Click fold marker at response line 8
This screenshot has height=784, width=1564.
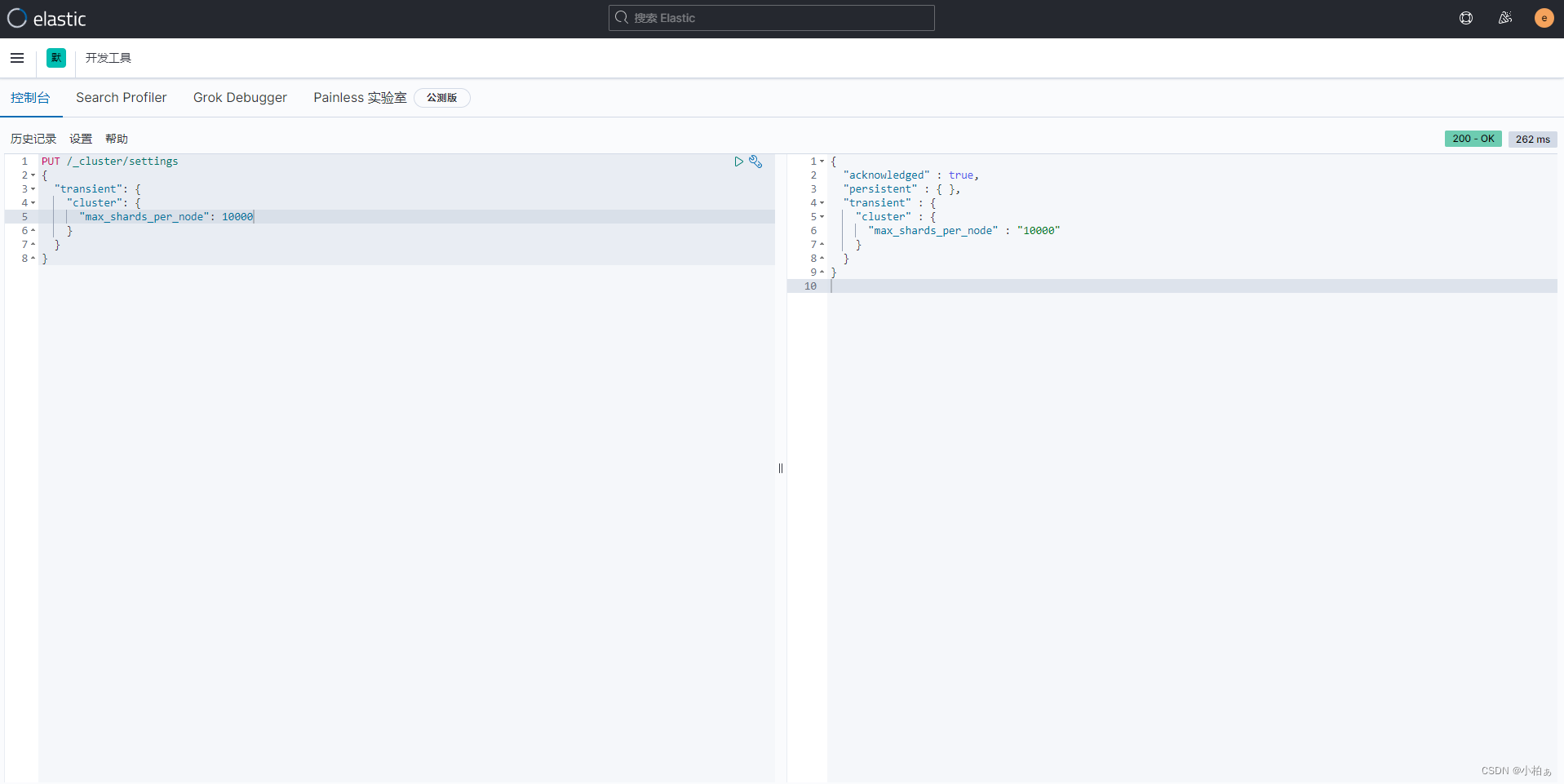822,259
